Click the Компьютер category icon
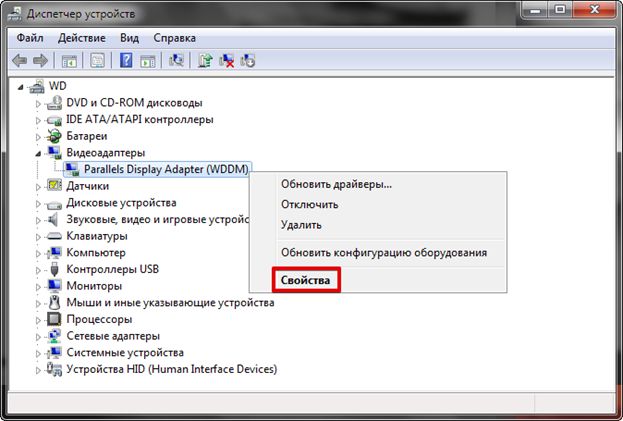The image size is (623, 421). (54, 253)
